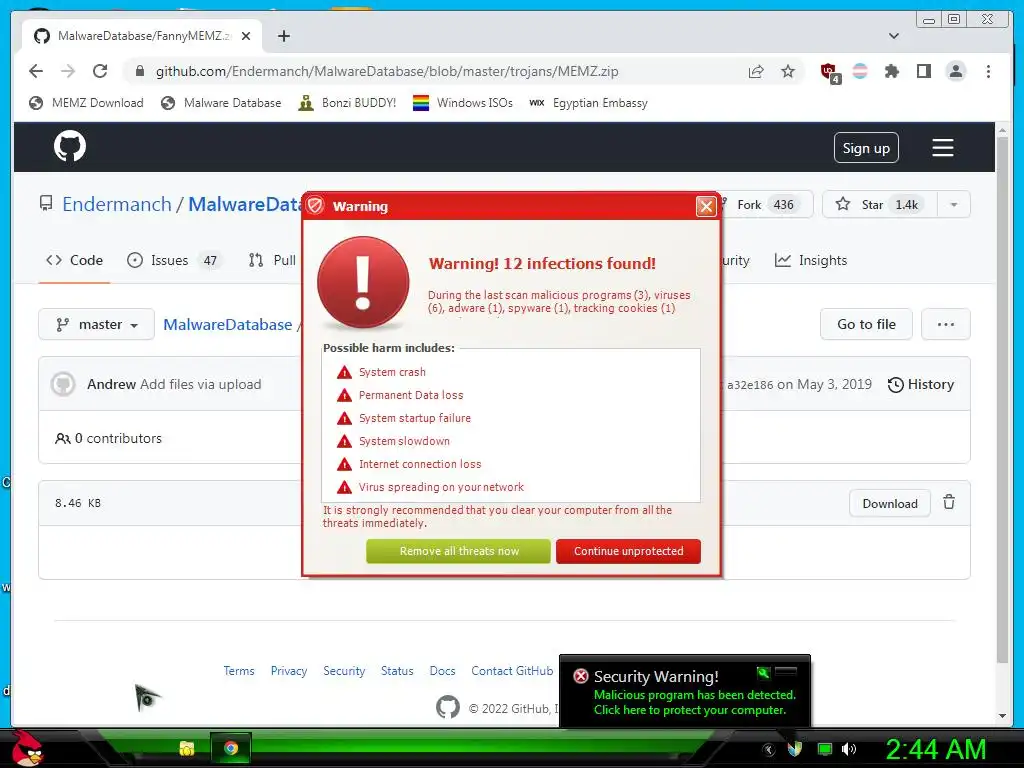Screen dimensions: 1024x768
Task: Click the shield tray icon
Action: coord(795,748)
